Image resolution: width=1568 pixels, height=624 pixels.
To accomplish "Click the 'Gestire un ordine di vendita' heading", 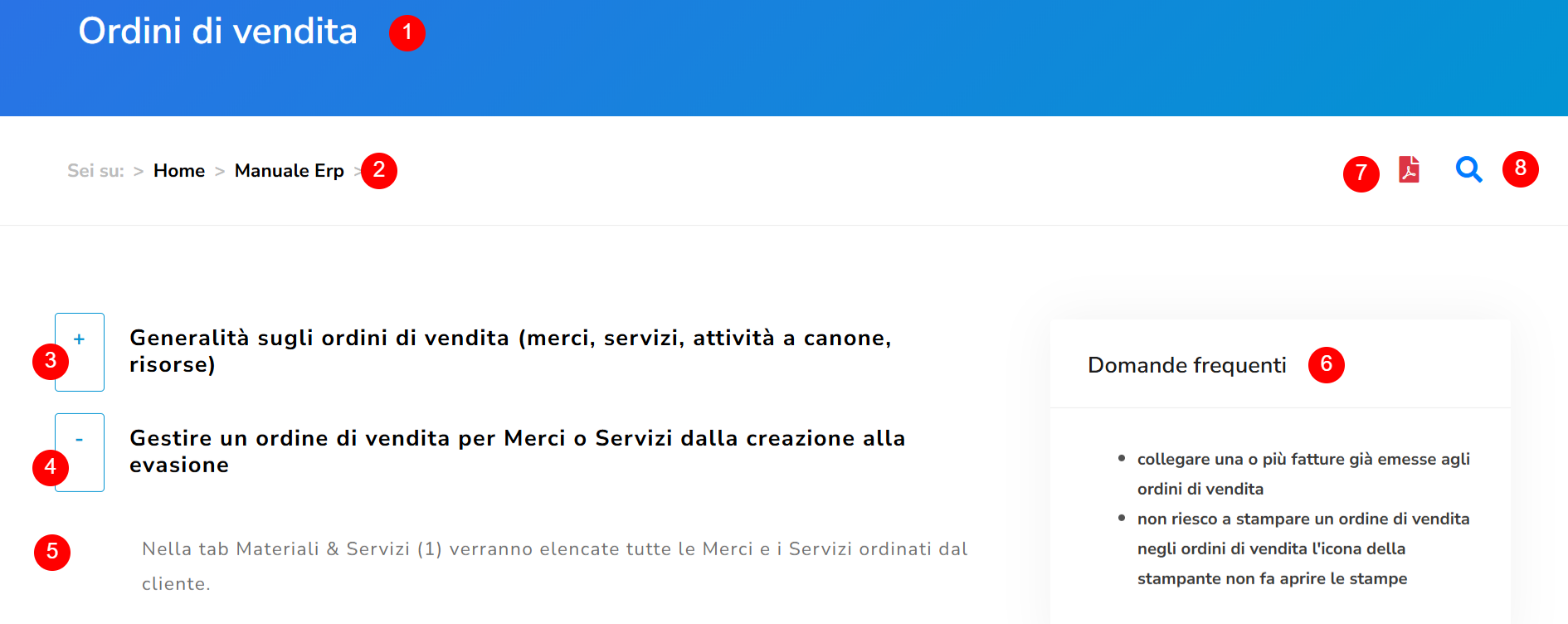I will (517, 451).
